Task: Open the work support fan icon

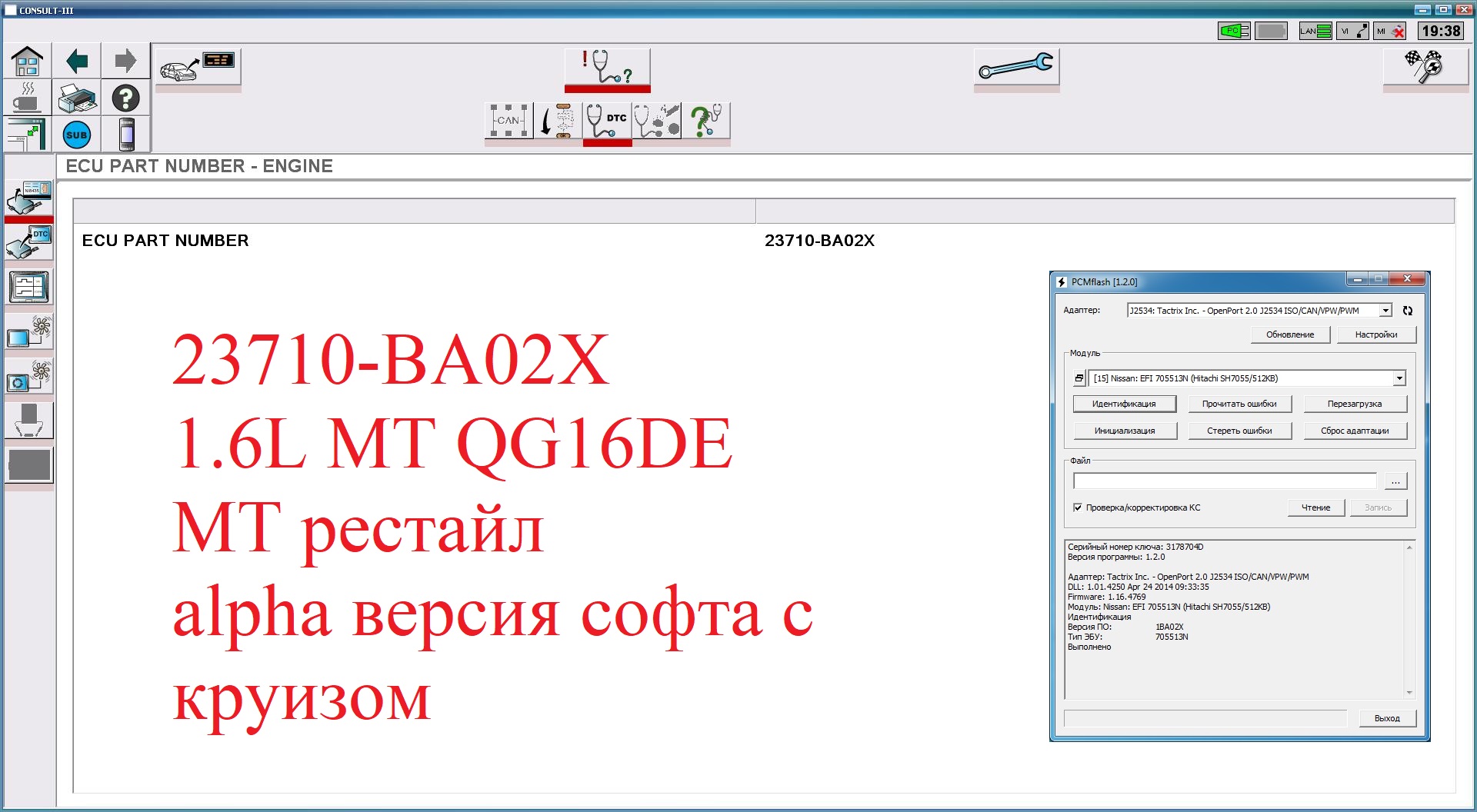Action: (x=29, y=377)
